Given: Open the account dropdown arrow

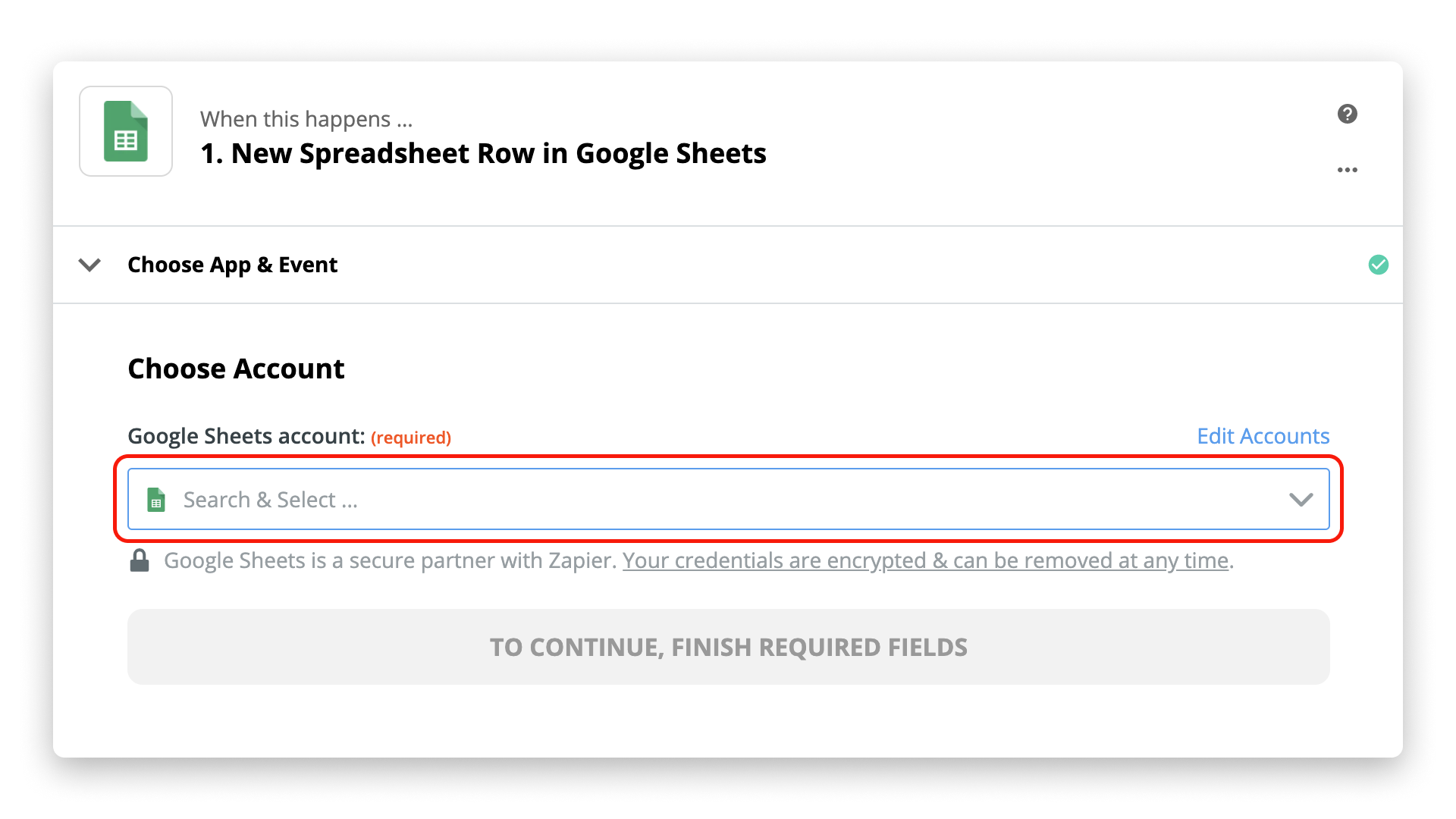Looking at the screenshot, I should (x=1301, y=500).
